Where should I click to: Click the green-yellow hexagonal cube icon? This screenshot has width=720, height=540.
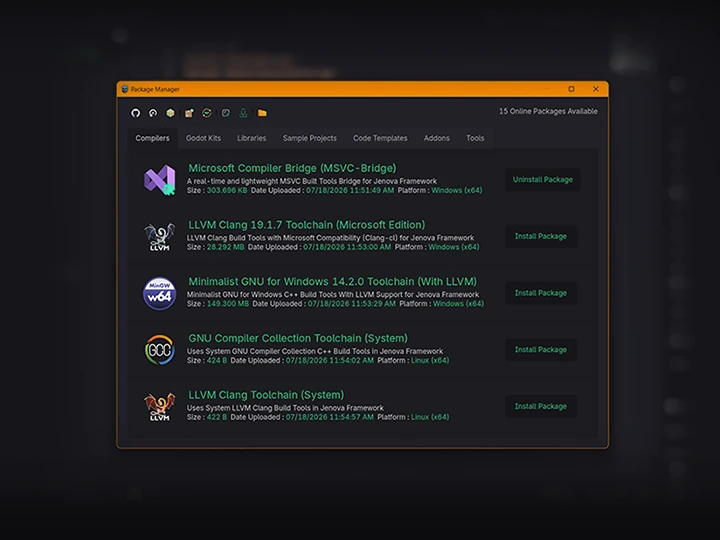[x=170, y=113]
